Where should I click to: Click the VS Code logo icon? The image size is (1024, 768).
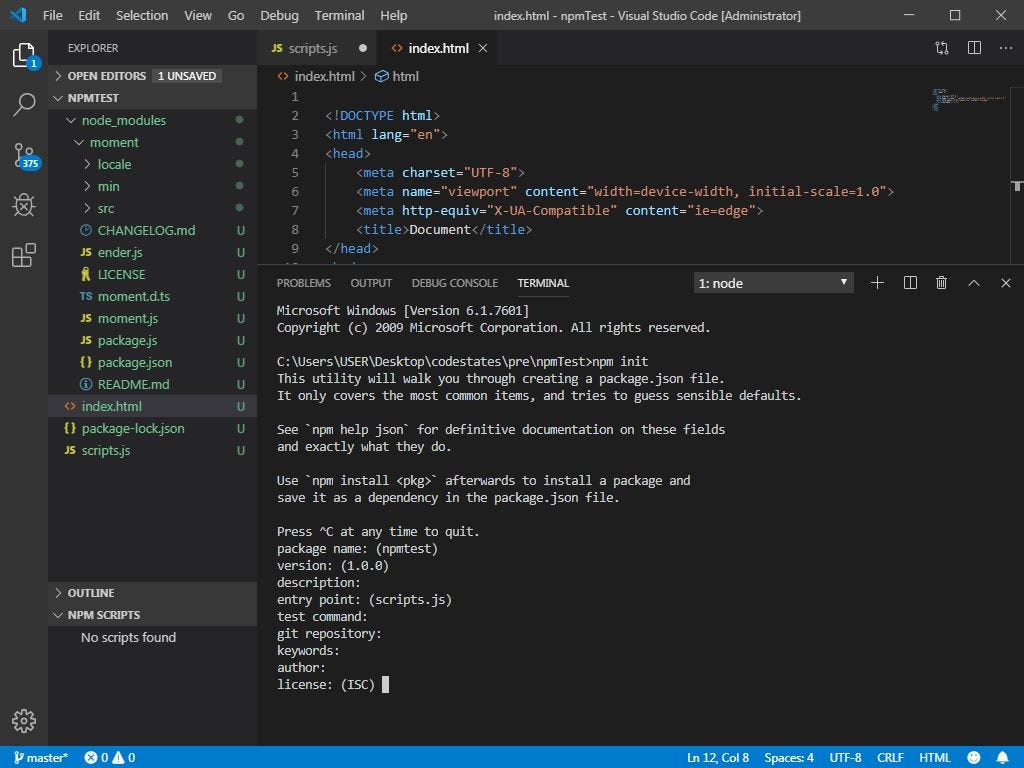[18, 15]
